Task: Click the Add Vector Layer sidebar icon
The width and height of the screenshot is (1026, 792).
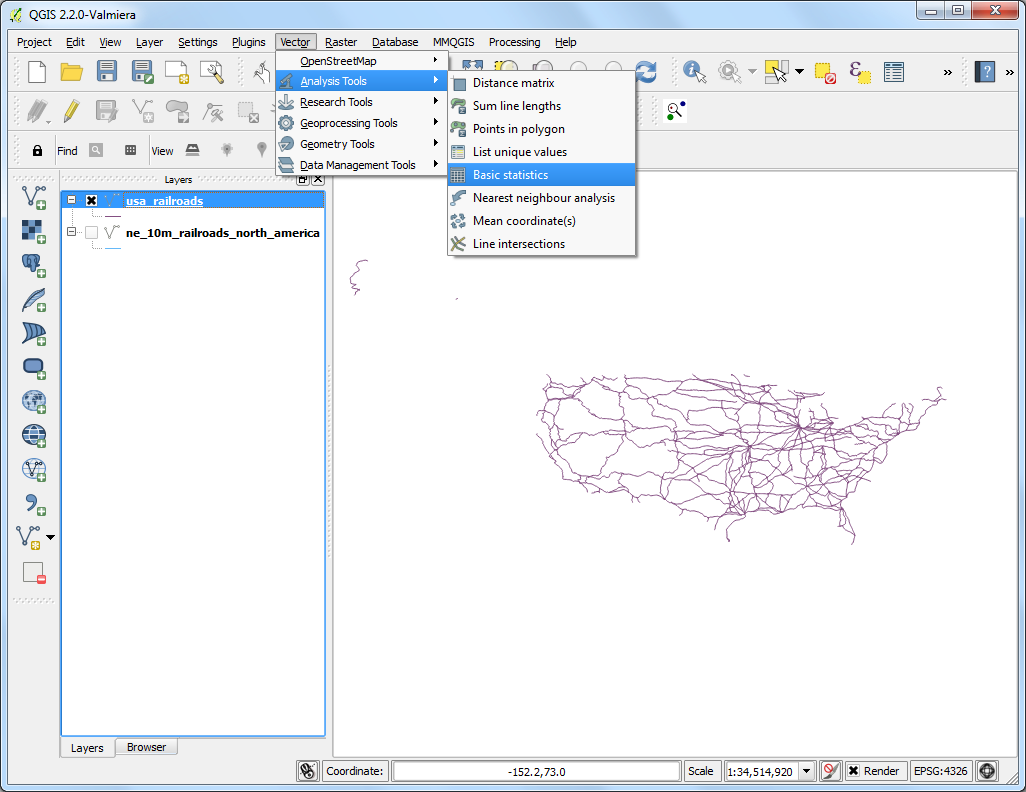Action: coord(33,197)
